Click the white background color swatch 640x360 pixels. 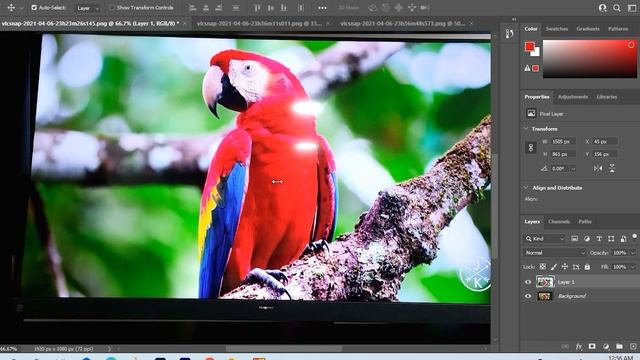[536, 52]
